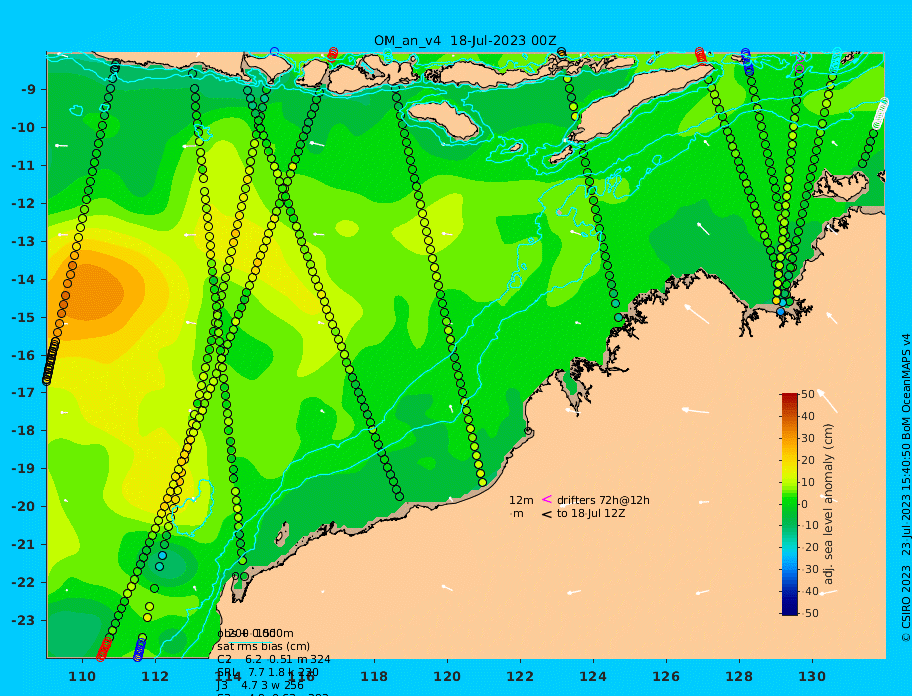Click the longitude axis label '110'

click(x=82, y=676)
